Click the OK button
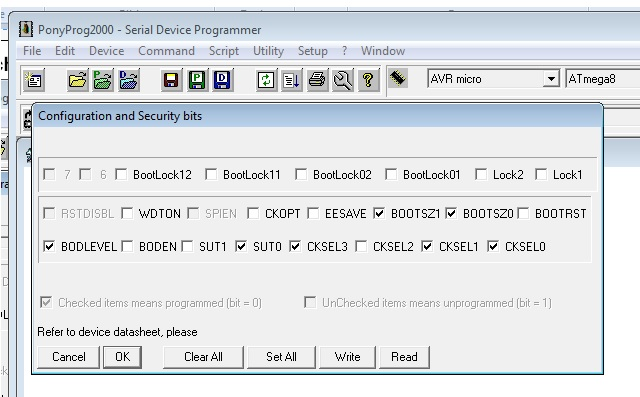This screenshot has width=640, height=397. click(x=122, y=357)
